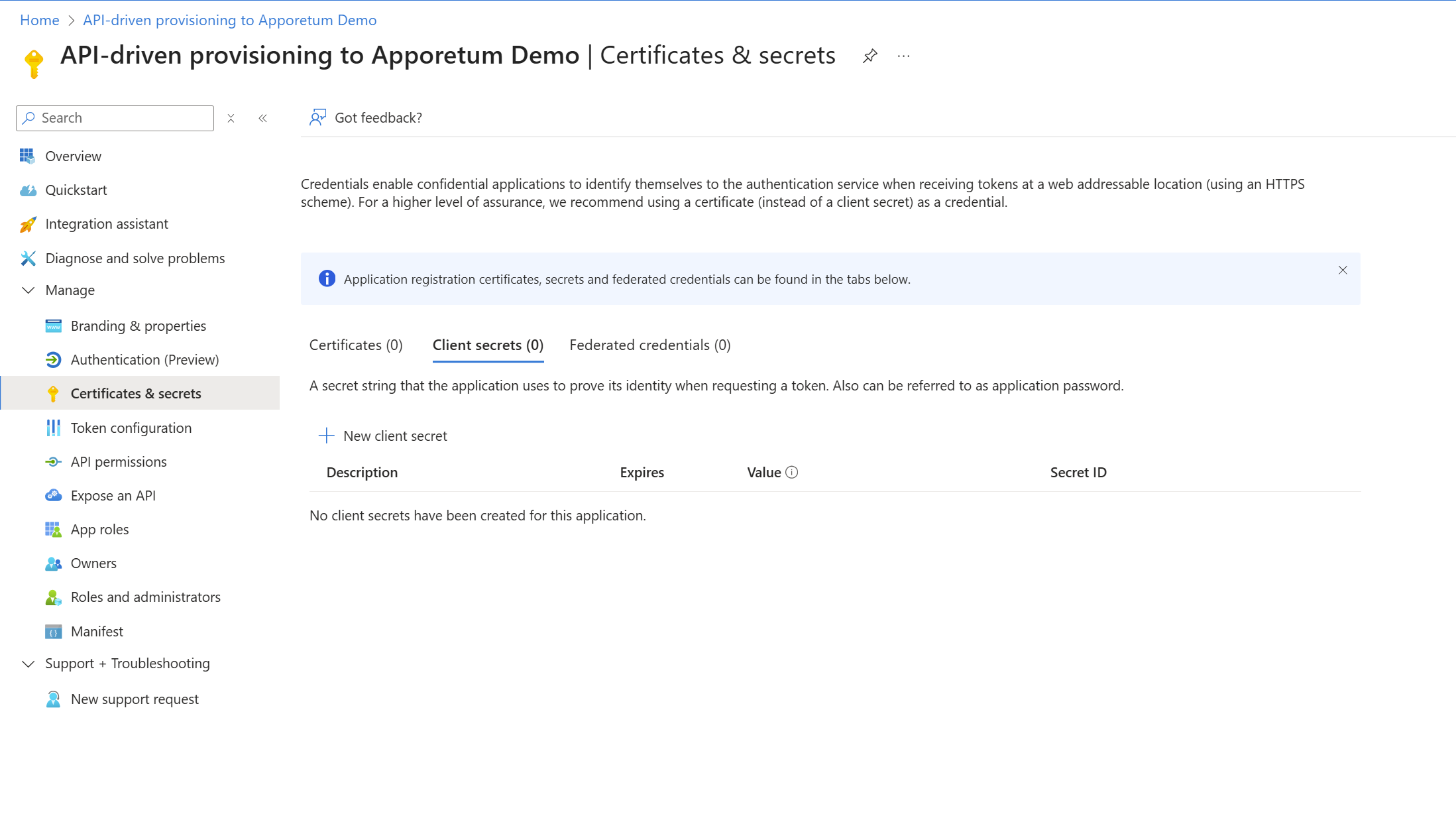
Task: Open API permissions section
Action: click(118, 461)
